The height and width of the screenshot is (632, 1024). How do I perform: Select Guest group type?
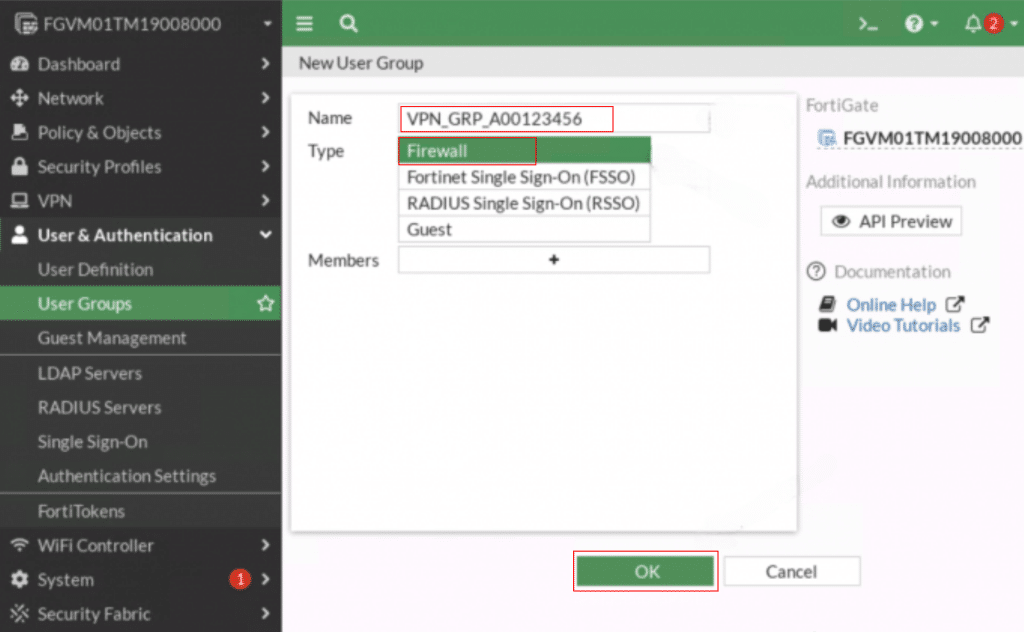(x=524, y=229)
